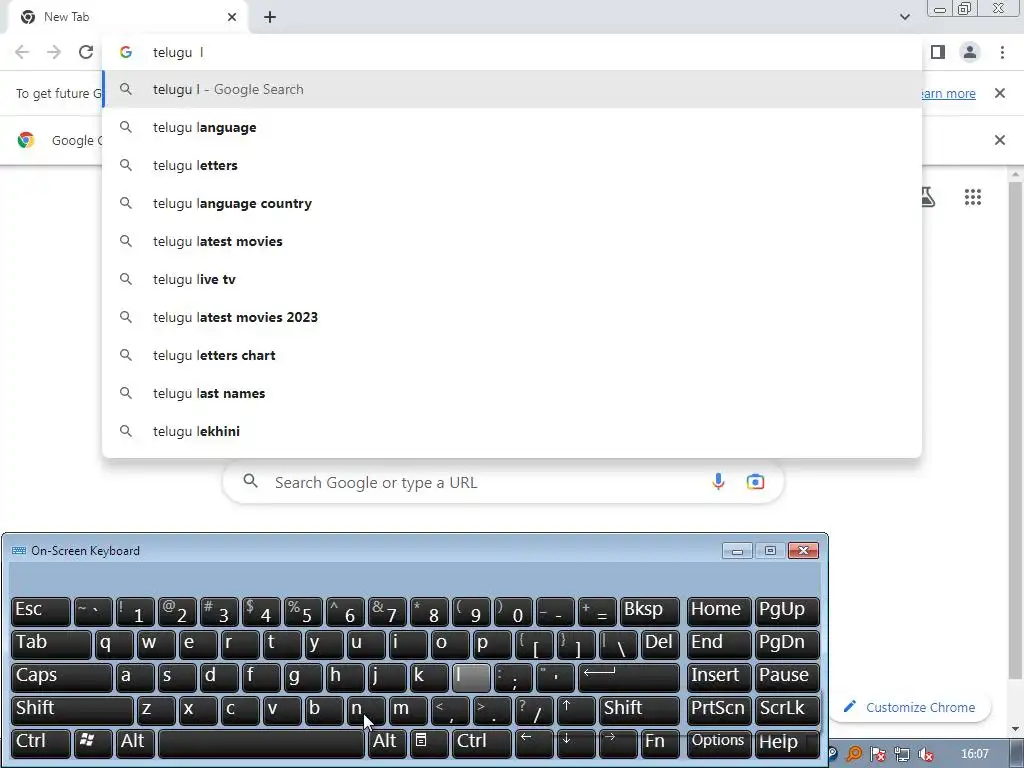The image size is (1024, 768).
Task: Toggle the right Shift key on keyboard
Action: pyautogui.click(x=639, y=711)
